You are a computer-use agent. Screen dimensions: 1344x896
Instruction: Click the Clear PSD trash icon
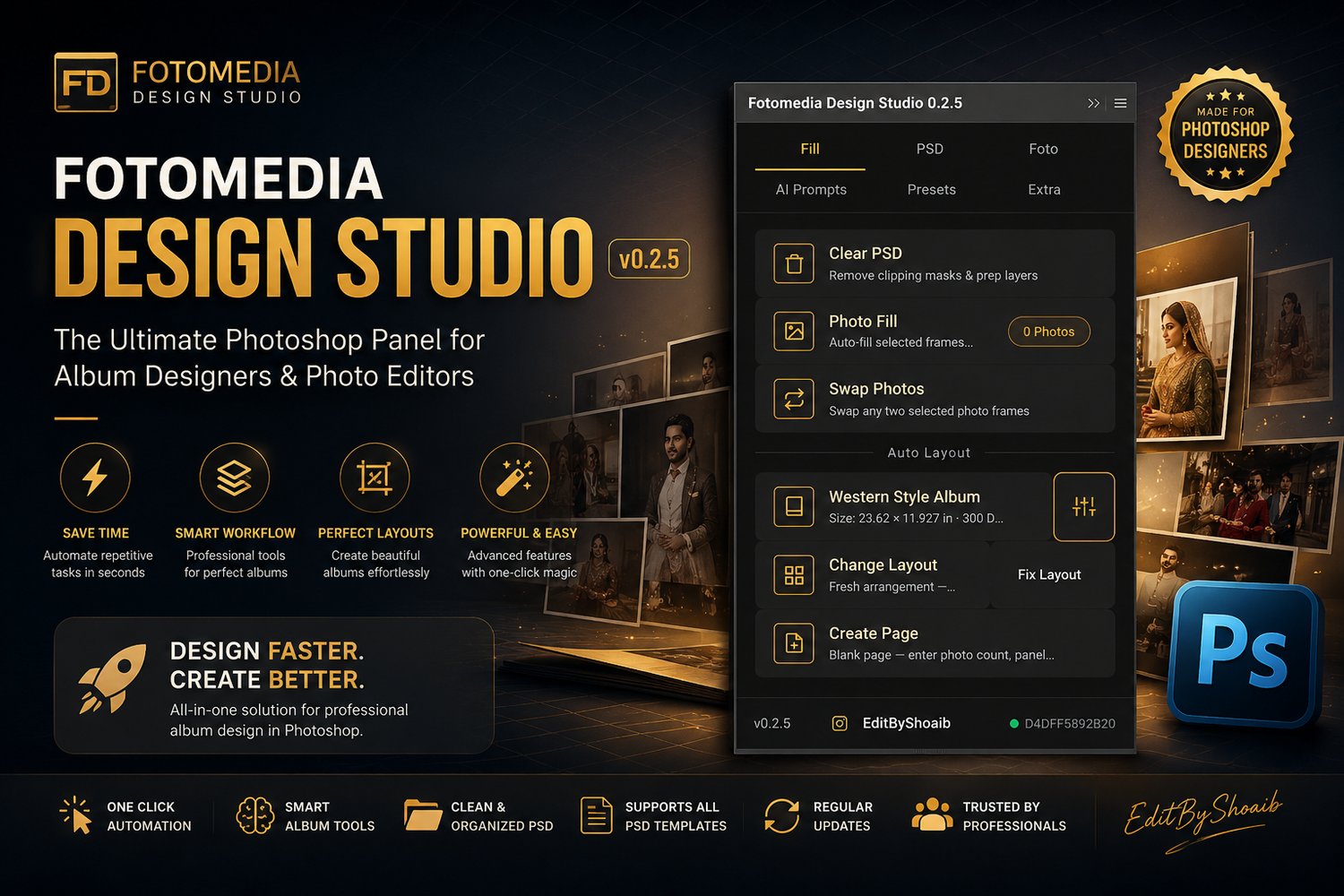(794, 263)
